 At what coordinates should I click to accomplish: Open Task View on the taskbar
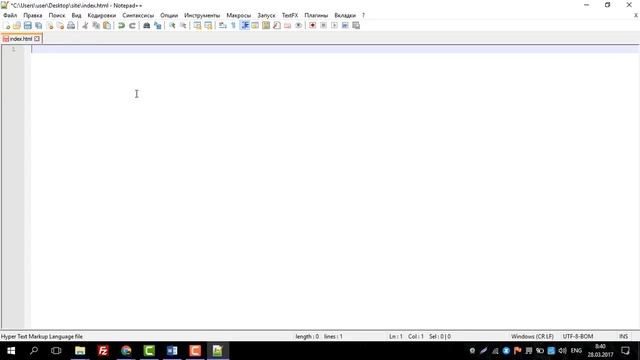(x=56, y=351)
